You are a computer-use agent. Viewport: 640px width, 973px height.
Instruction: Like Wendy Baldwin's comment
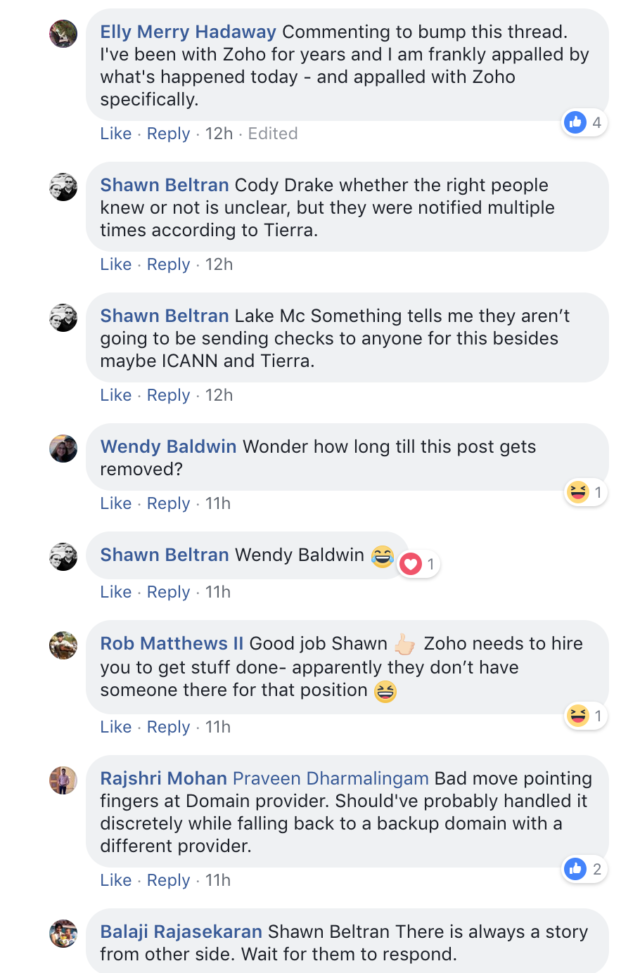[115, 503]
